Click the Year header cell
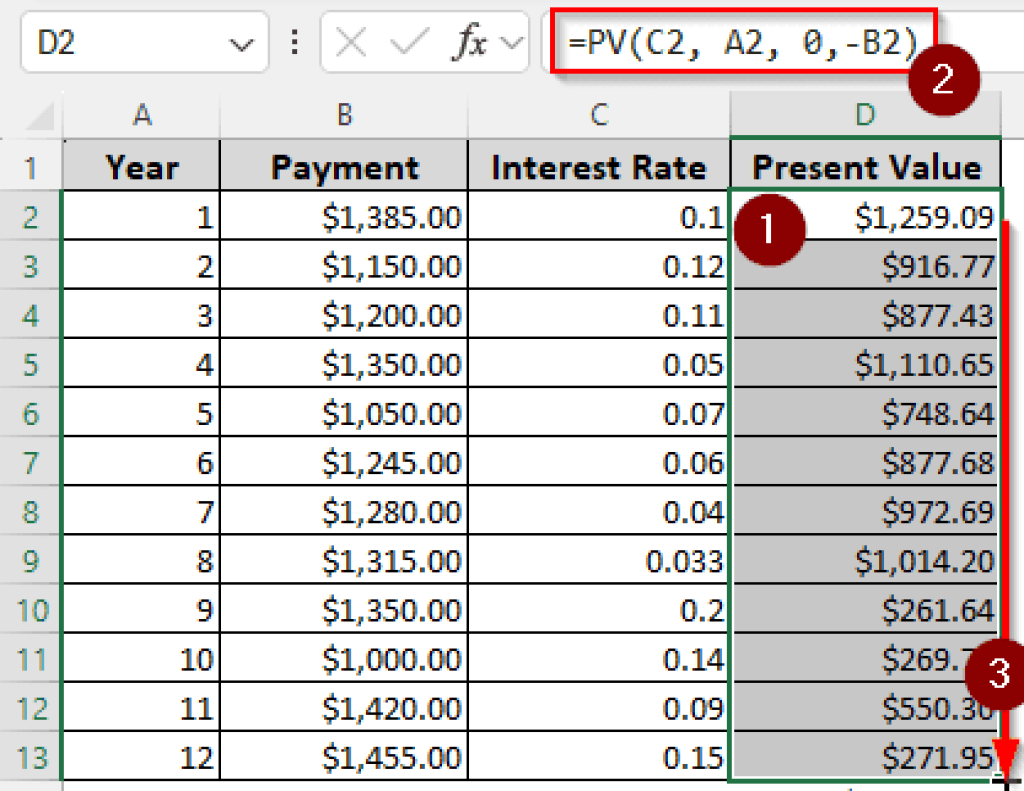This screenshot has height=791, width=1024. (141, 166)
